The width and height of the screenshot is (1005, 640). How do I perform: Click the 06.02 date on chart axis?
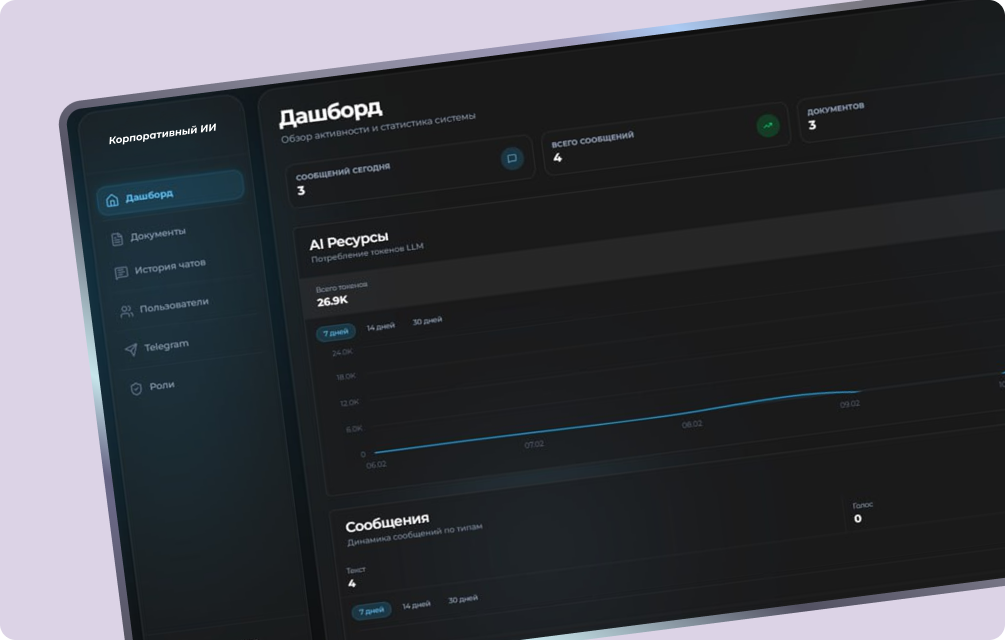pyautogui.click(x=376, y=464)
